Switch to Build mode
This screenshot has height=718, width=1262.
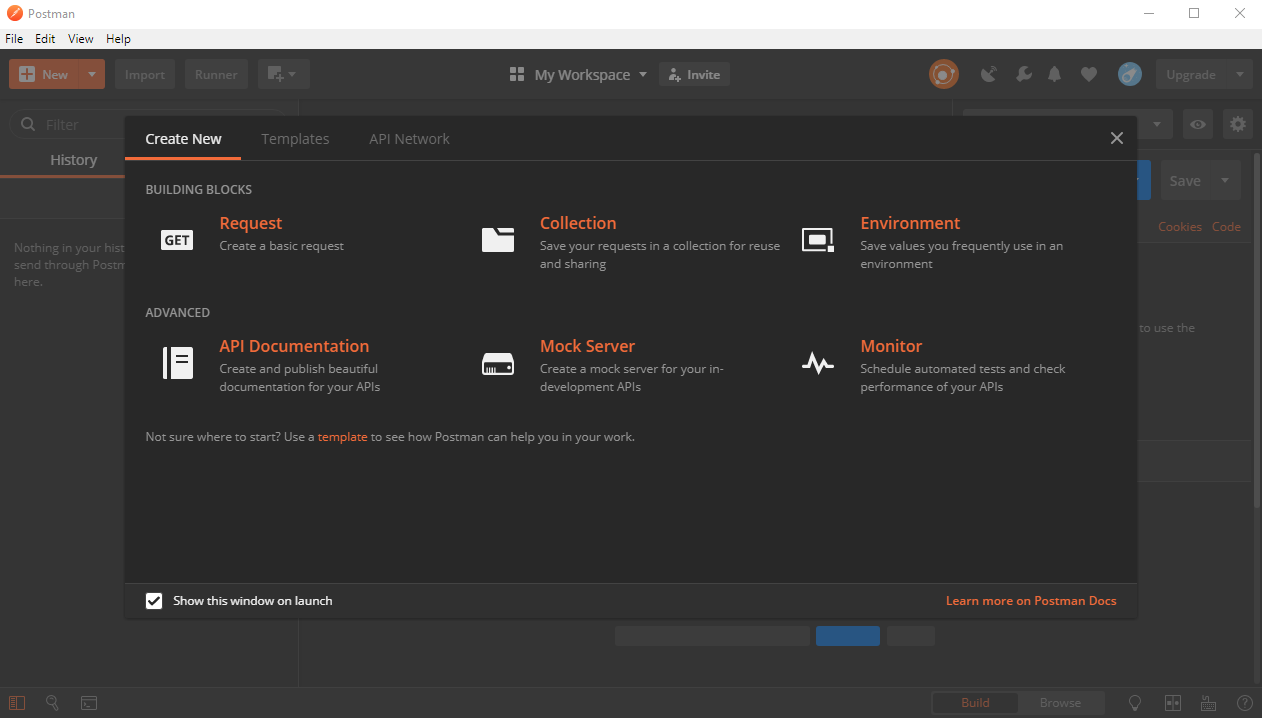975,703
